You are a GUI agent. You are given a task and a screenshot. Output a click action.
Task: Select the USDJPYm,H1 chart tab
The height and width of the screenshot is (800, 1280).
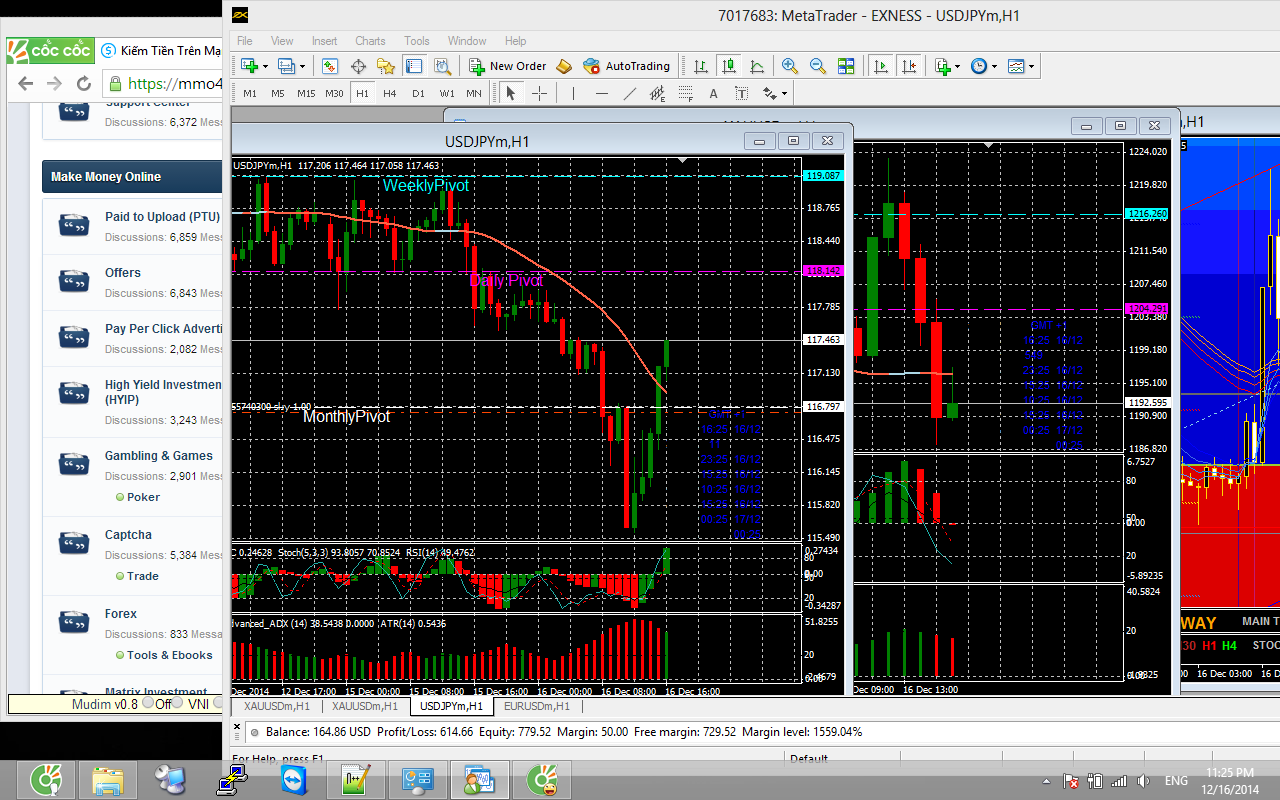(451, 706)
